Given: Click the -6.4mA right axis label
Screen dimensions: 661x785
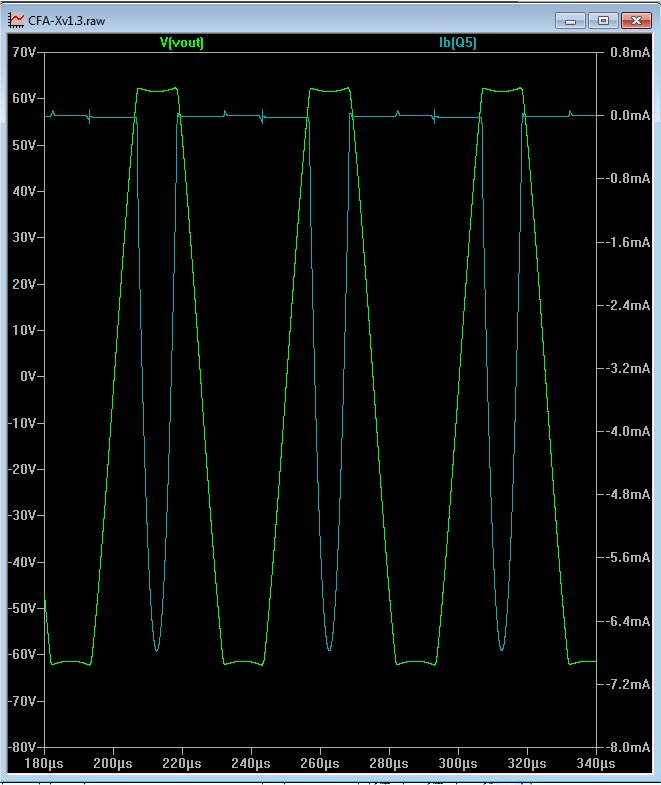Looking at the screenshot, I should point(628,621).
